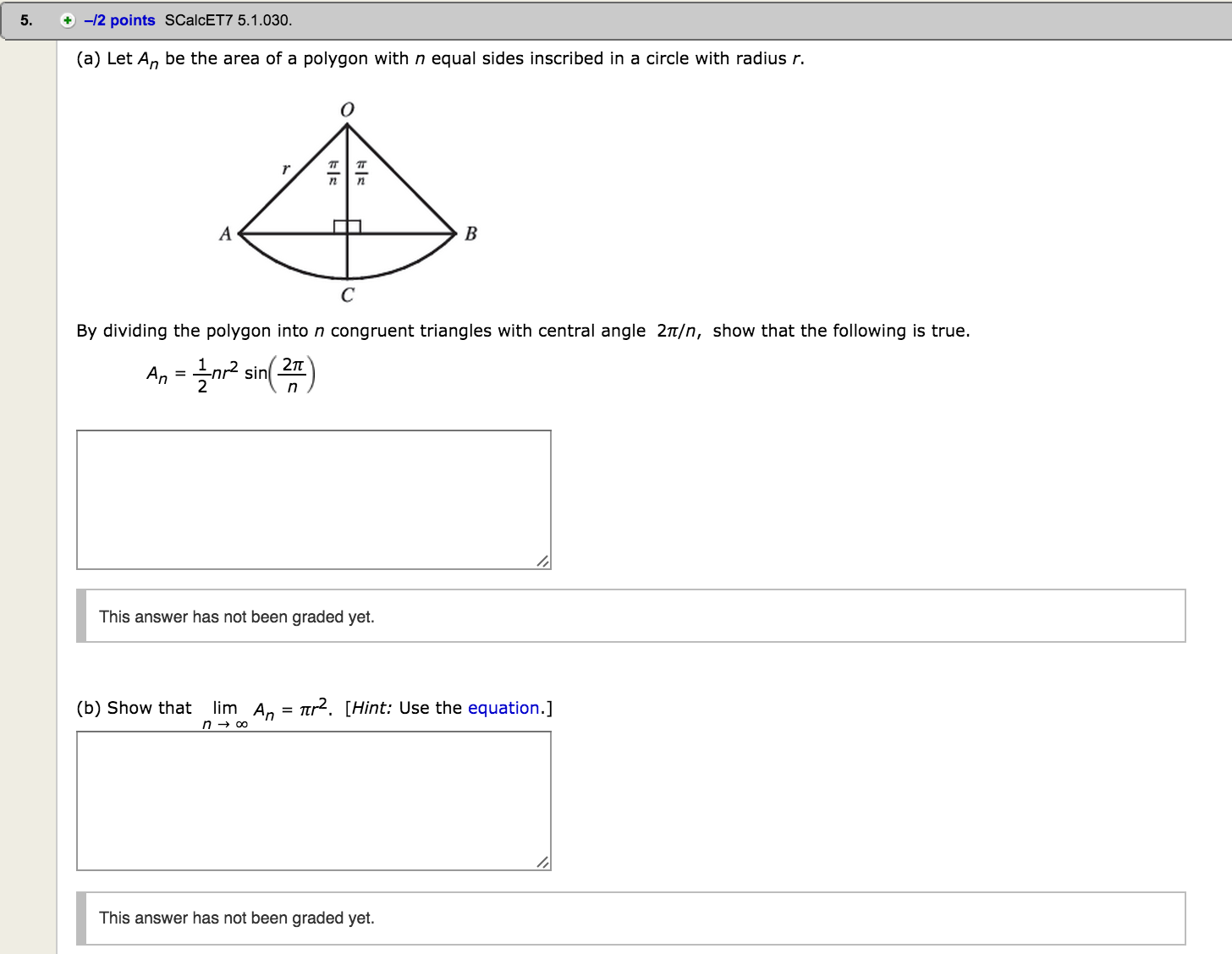
Task: Click the gray sidebar strip for part (b) feedback
Action: [83, 918]
